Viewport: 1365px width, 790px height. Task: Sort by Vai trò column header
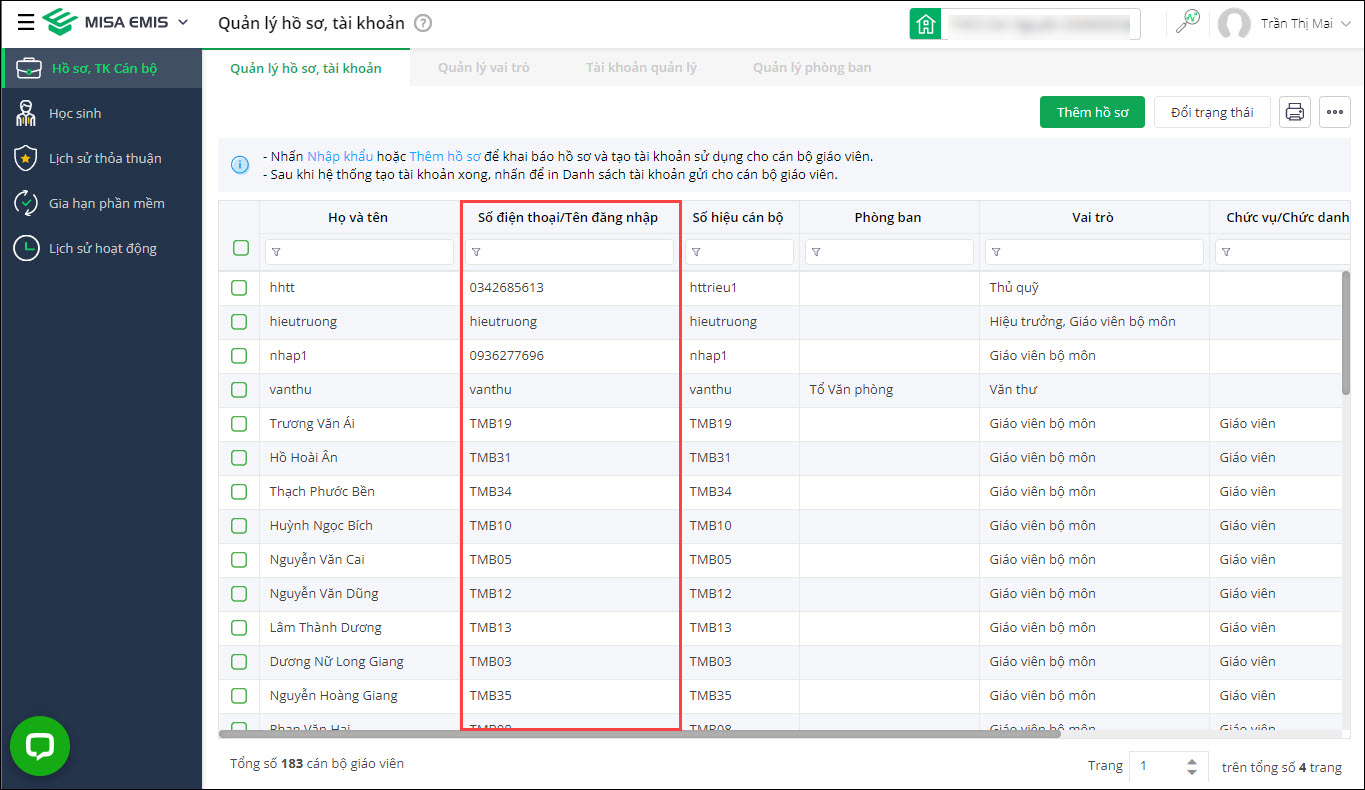(1091, 217)
